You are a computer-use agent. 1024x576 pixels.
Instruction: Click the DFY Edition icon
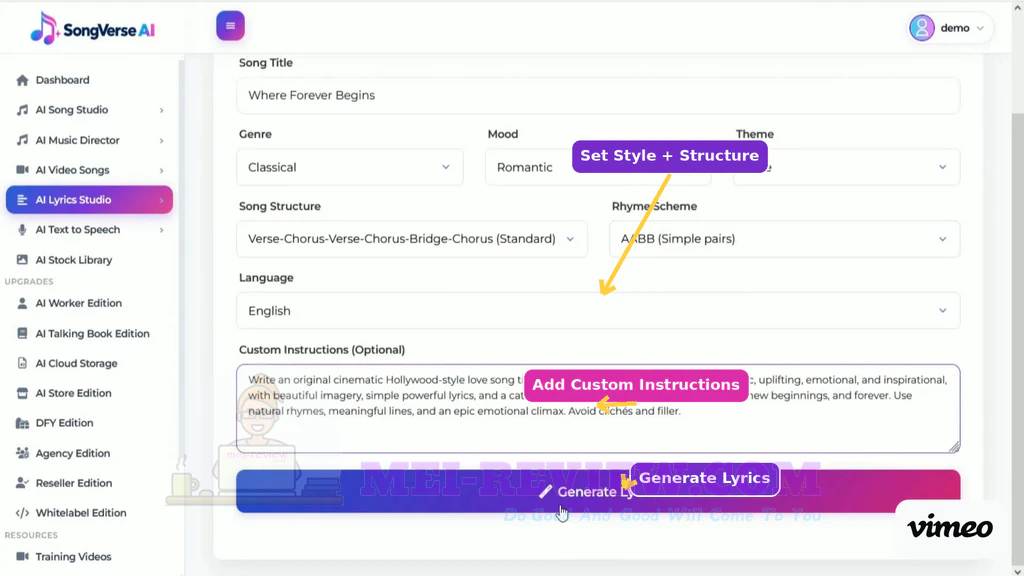point(22,423)
